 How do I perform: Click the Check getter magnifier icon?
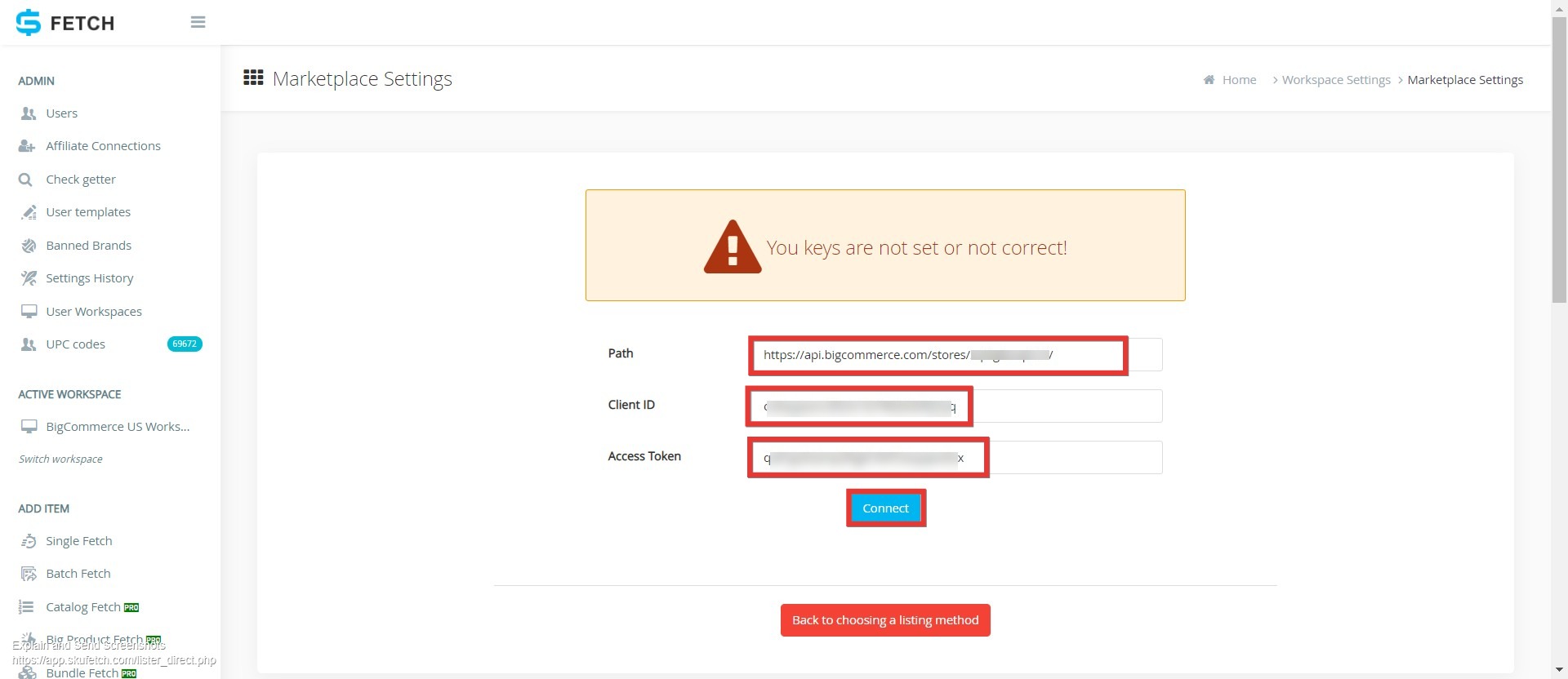25,180
